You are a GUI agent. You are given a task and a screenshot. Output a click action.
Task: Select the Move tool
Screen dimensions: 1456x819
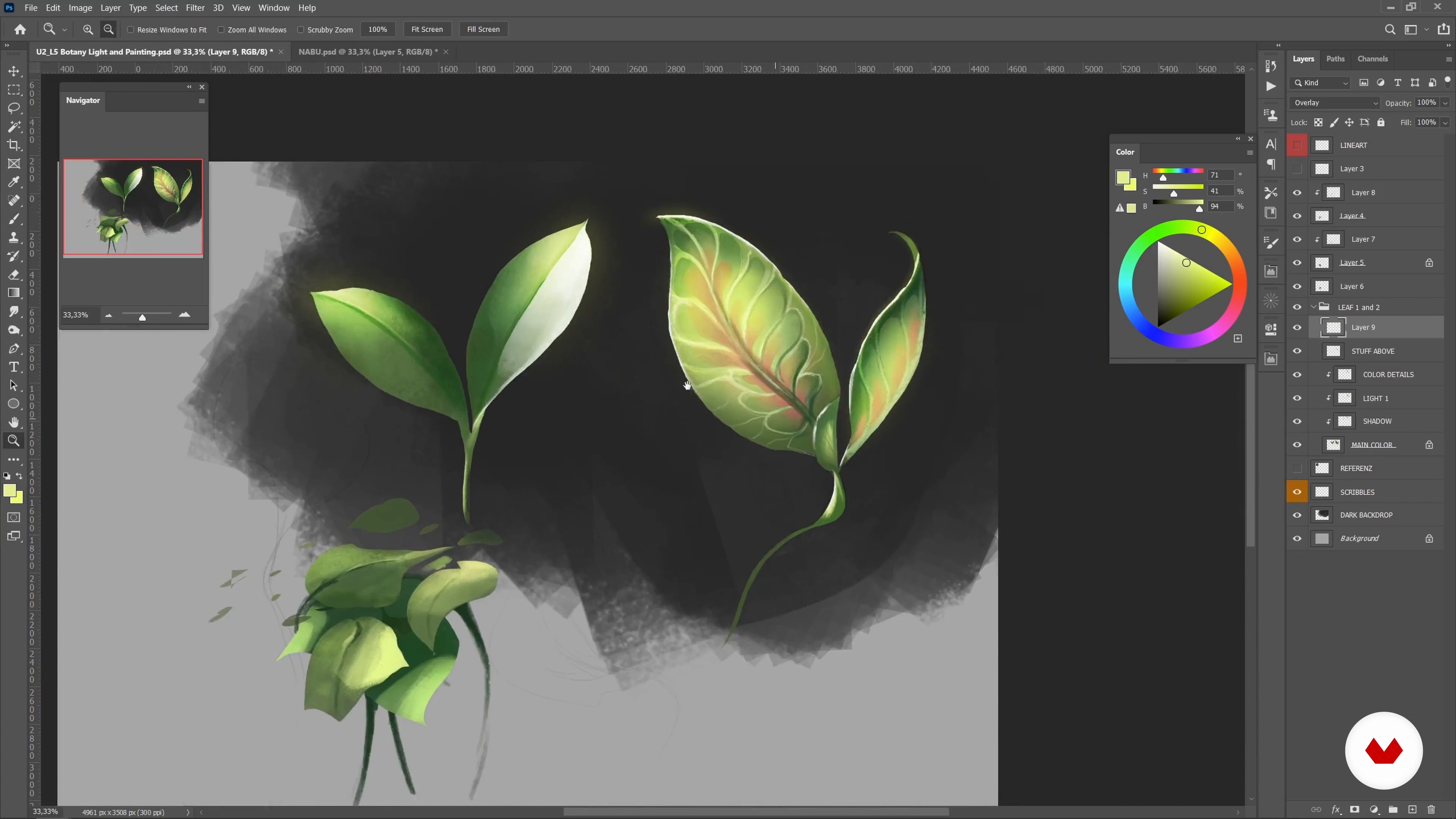14,71
